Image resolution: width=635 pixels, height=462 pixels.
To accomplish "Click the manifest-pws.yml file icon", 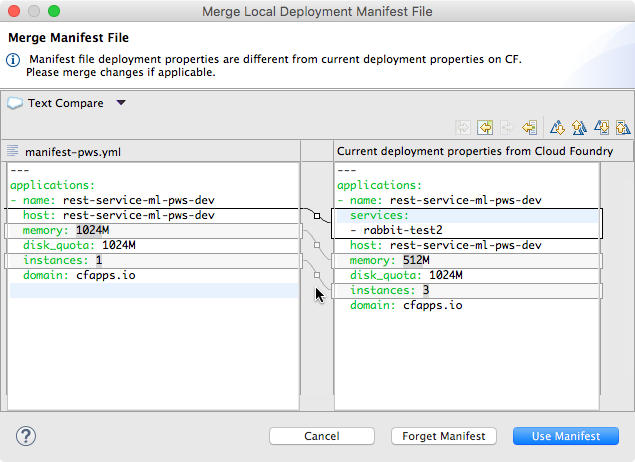I will coord(13,151).
